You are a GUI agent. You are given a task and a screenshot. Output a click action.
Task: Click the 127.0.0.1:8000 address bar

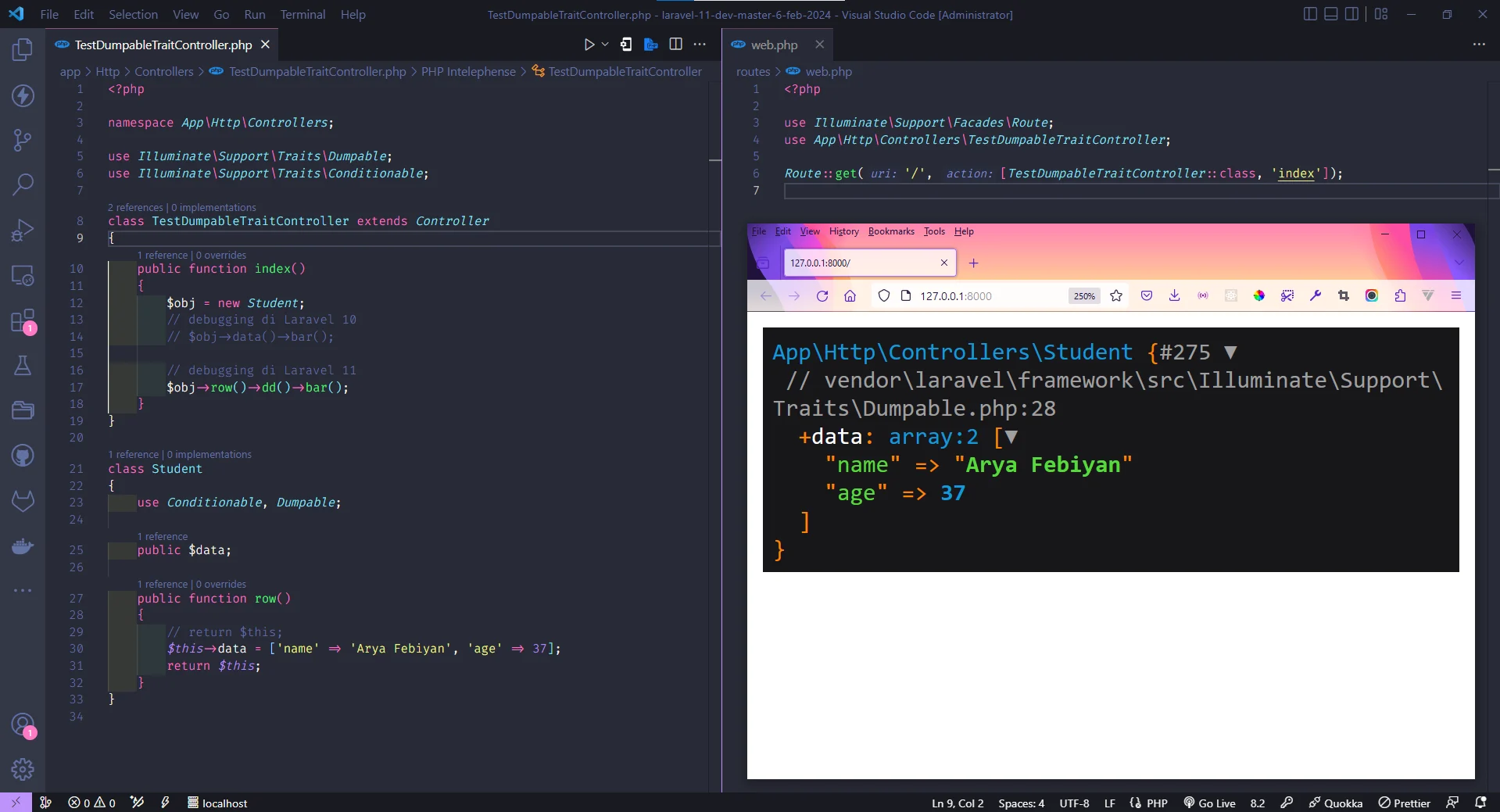958,295
